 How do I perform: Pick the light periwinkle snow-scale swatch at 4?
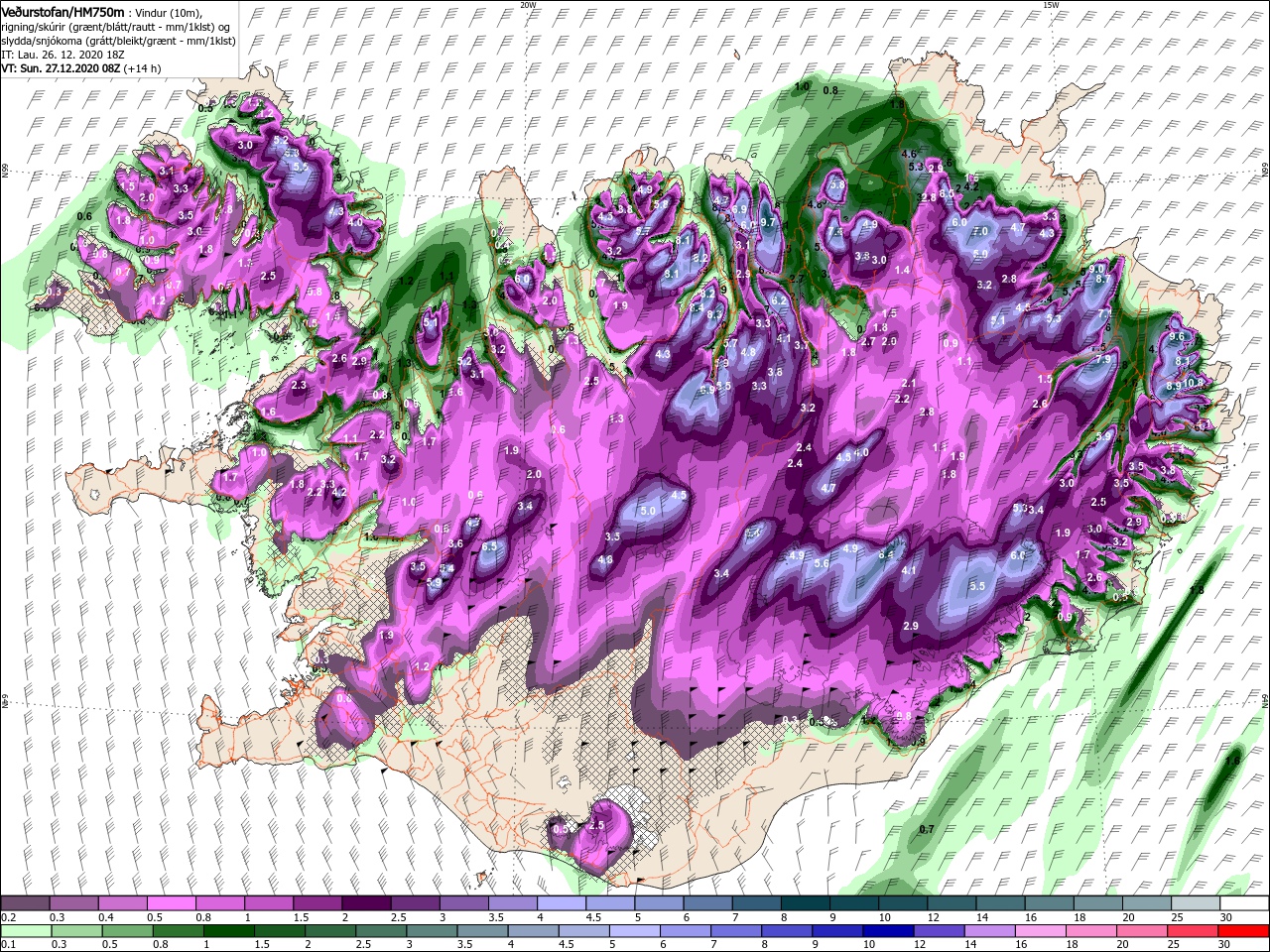562,902
